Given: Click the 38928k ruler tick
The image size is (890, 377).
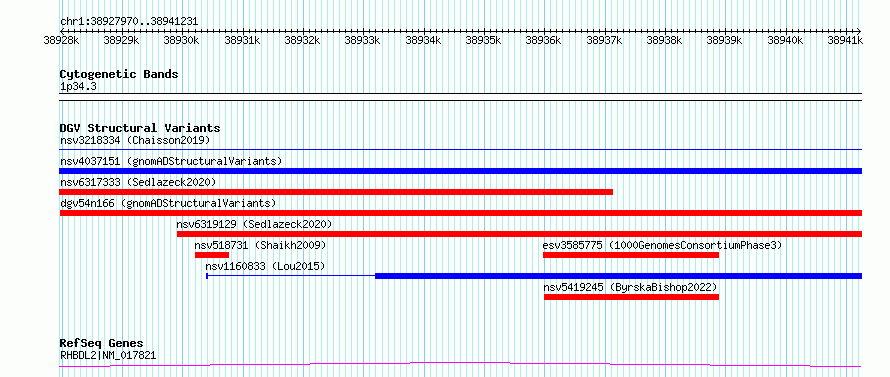Looking at the screenshot, I should pyautogui.click(x=61, y=40).
